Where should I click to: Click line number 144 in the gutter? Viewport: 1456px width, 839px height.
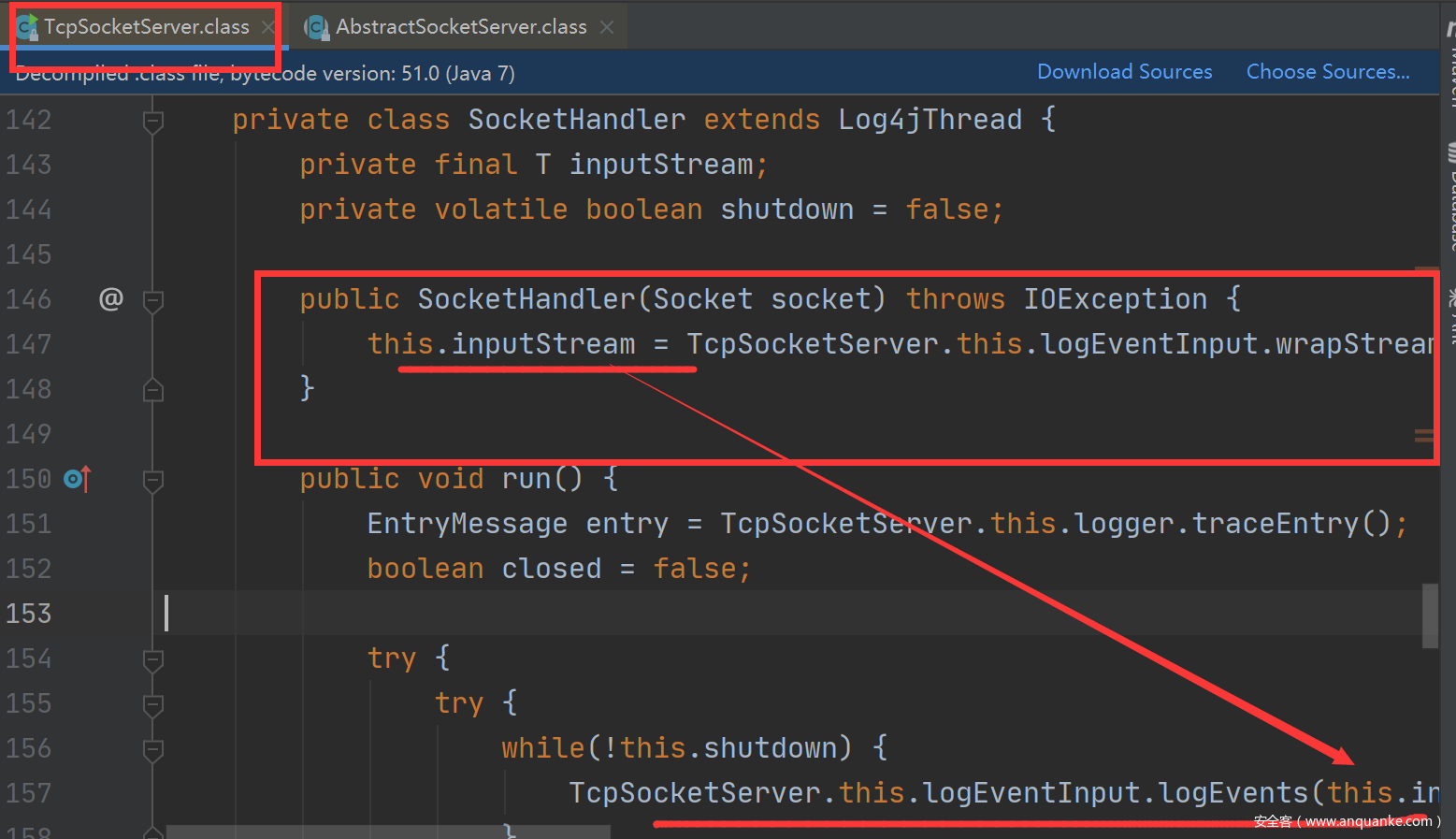[x=29, y=210]
